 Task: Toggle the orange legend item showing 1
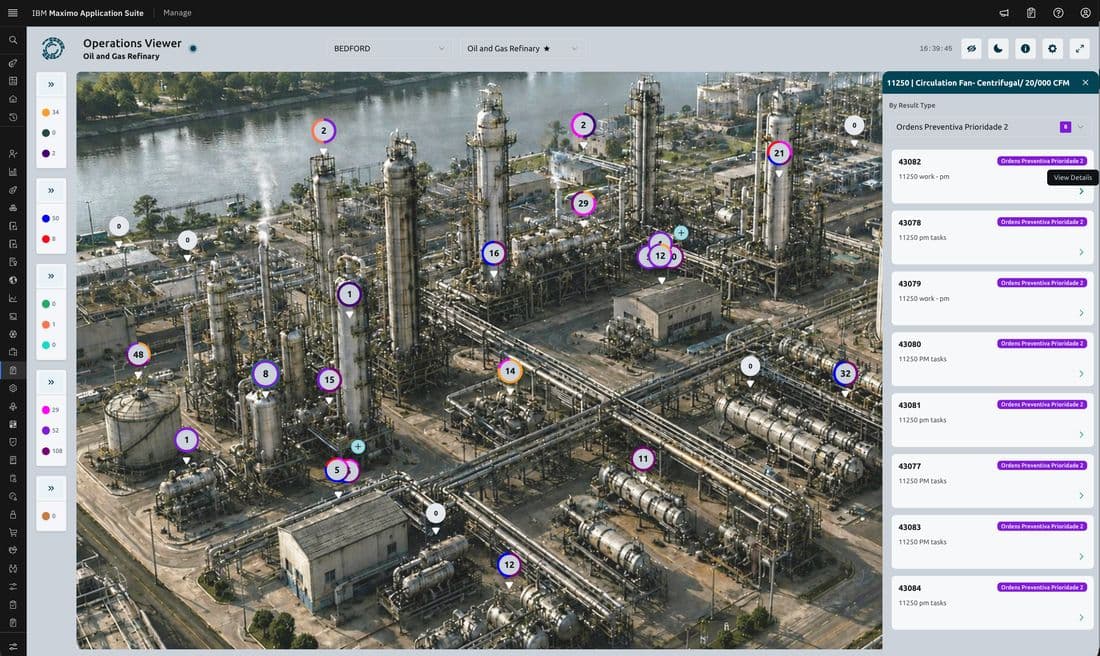pyautogui.click(x=50, y=324)
